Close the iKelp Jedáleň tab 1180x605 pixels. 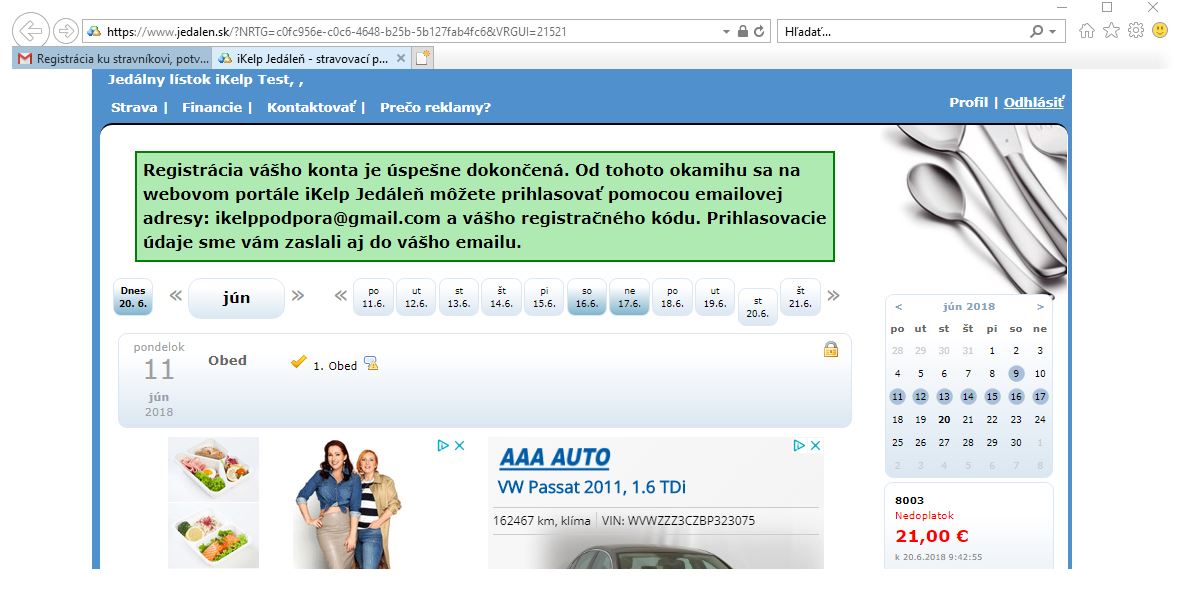401,59
